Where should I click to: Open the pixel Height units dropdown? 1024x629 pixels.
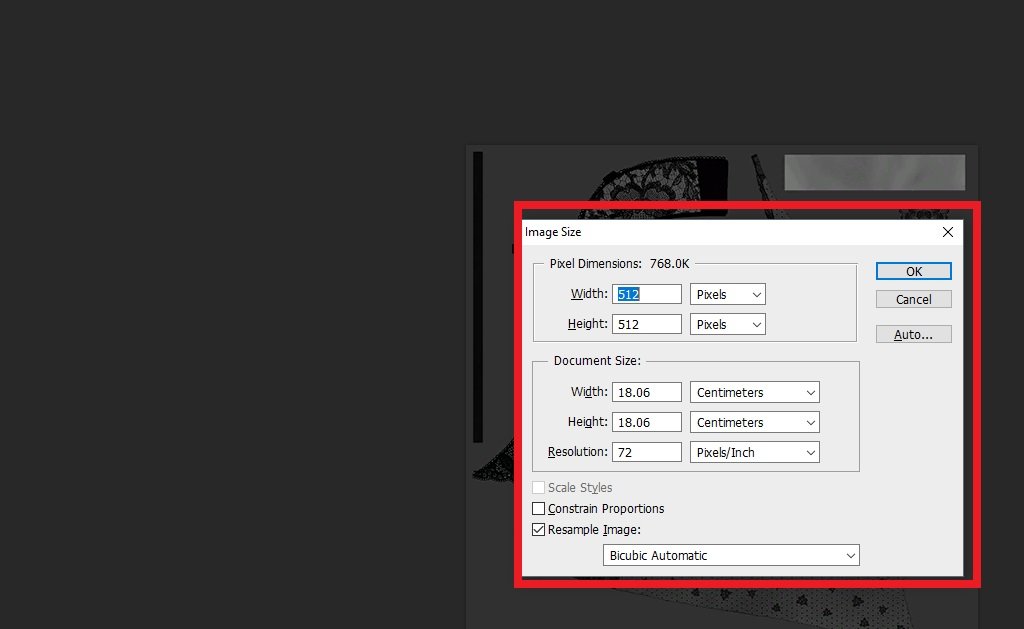point(728,324)
